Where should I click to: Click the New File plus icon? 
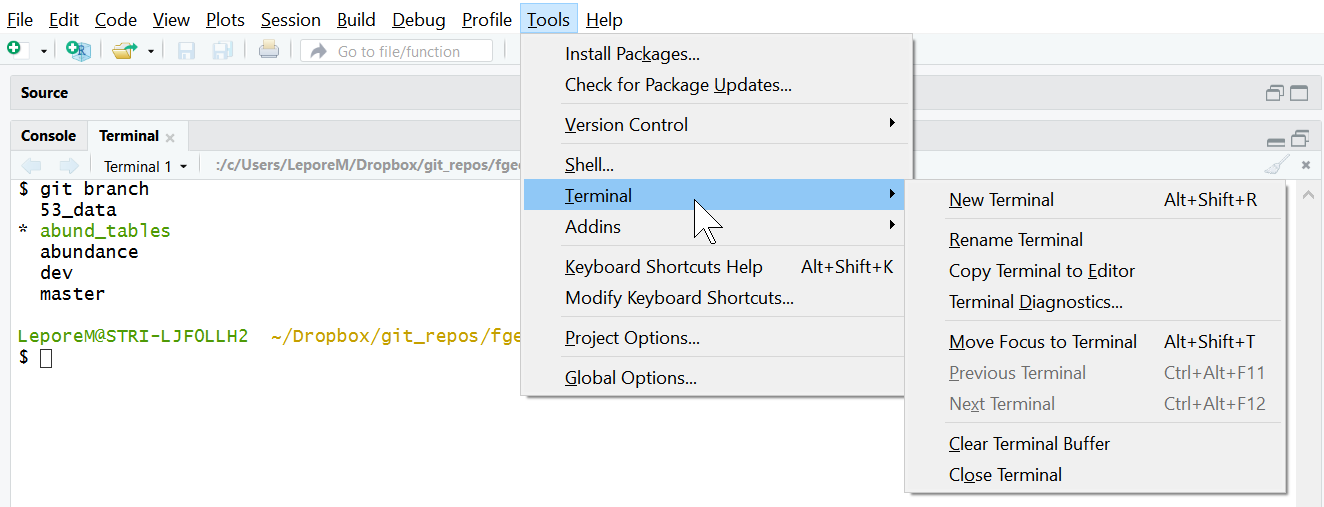click(x=15, y=49)
